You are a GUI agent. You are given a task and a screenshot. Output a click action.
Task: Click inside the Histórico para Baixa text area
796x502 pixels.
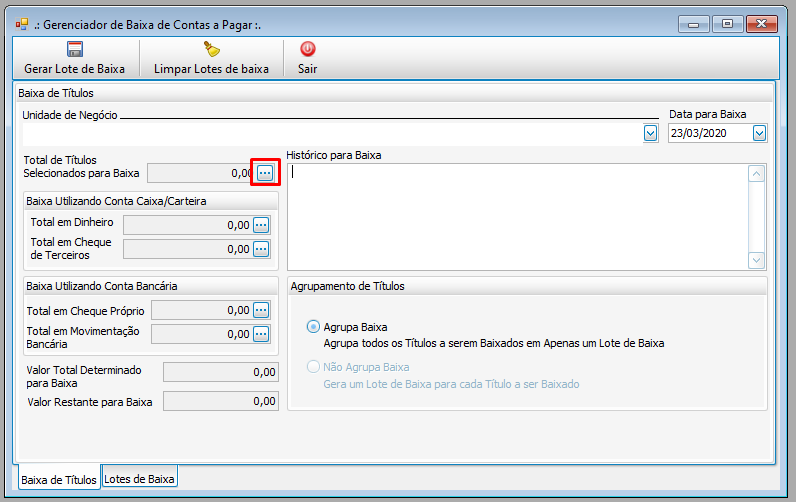tap(518, 217)
